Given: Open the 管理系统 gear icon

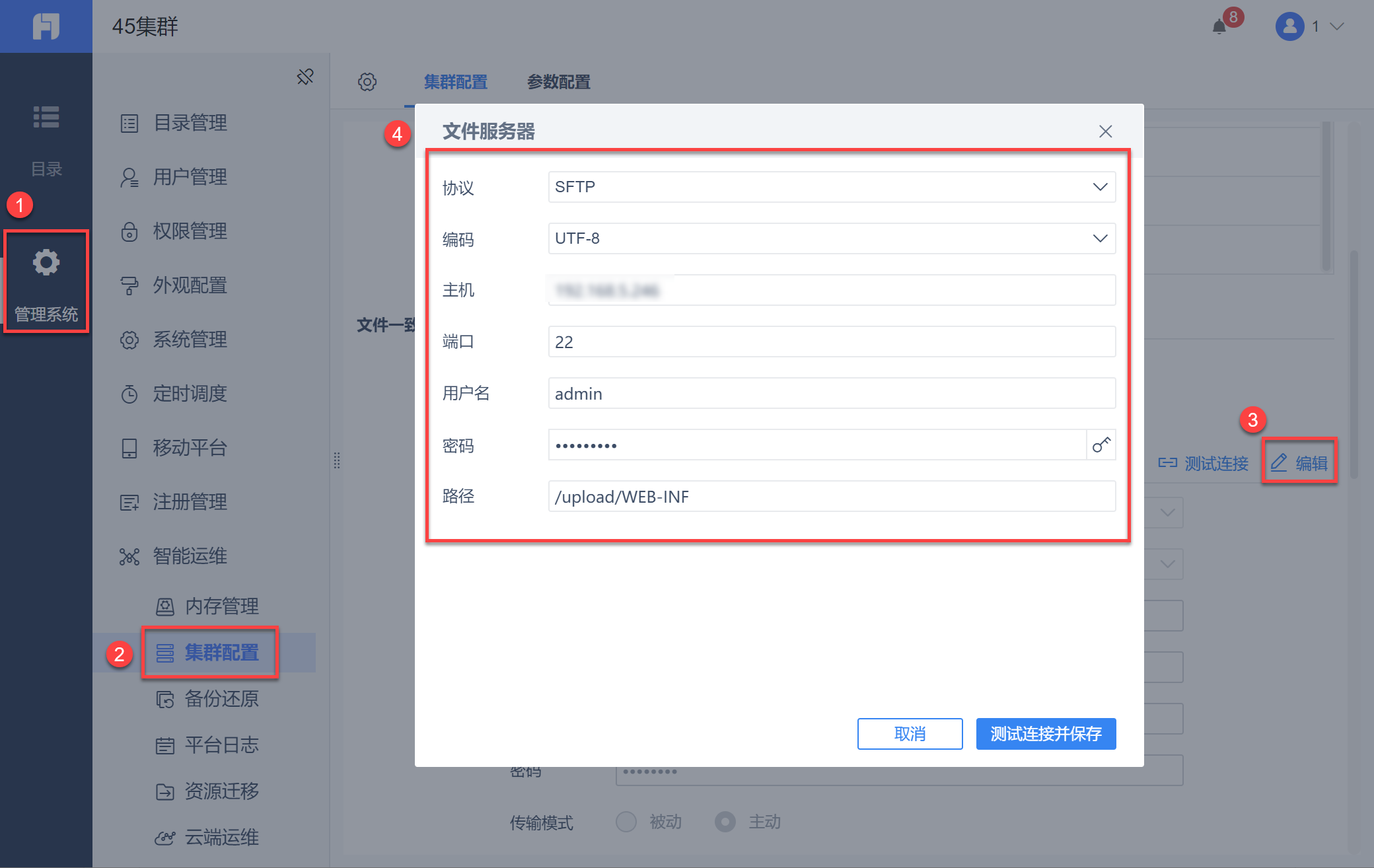Looking at the screenshot, I should 46,263.
